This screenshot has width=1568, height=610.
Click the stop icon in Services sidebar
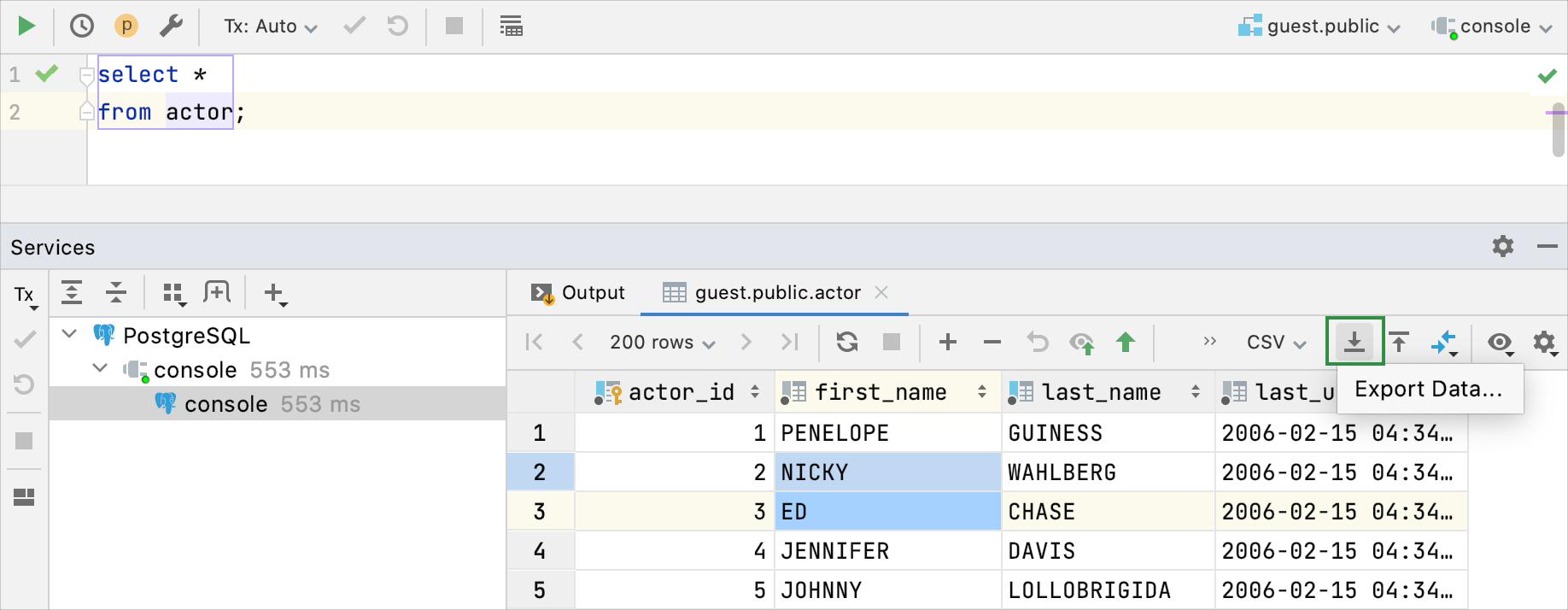pos(24,441)
